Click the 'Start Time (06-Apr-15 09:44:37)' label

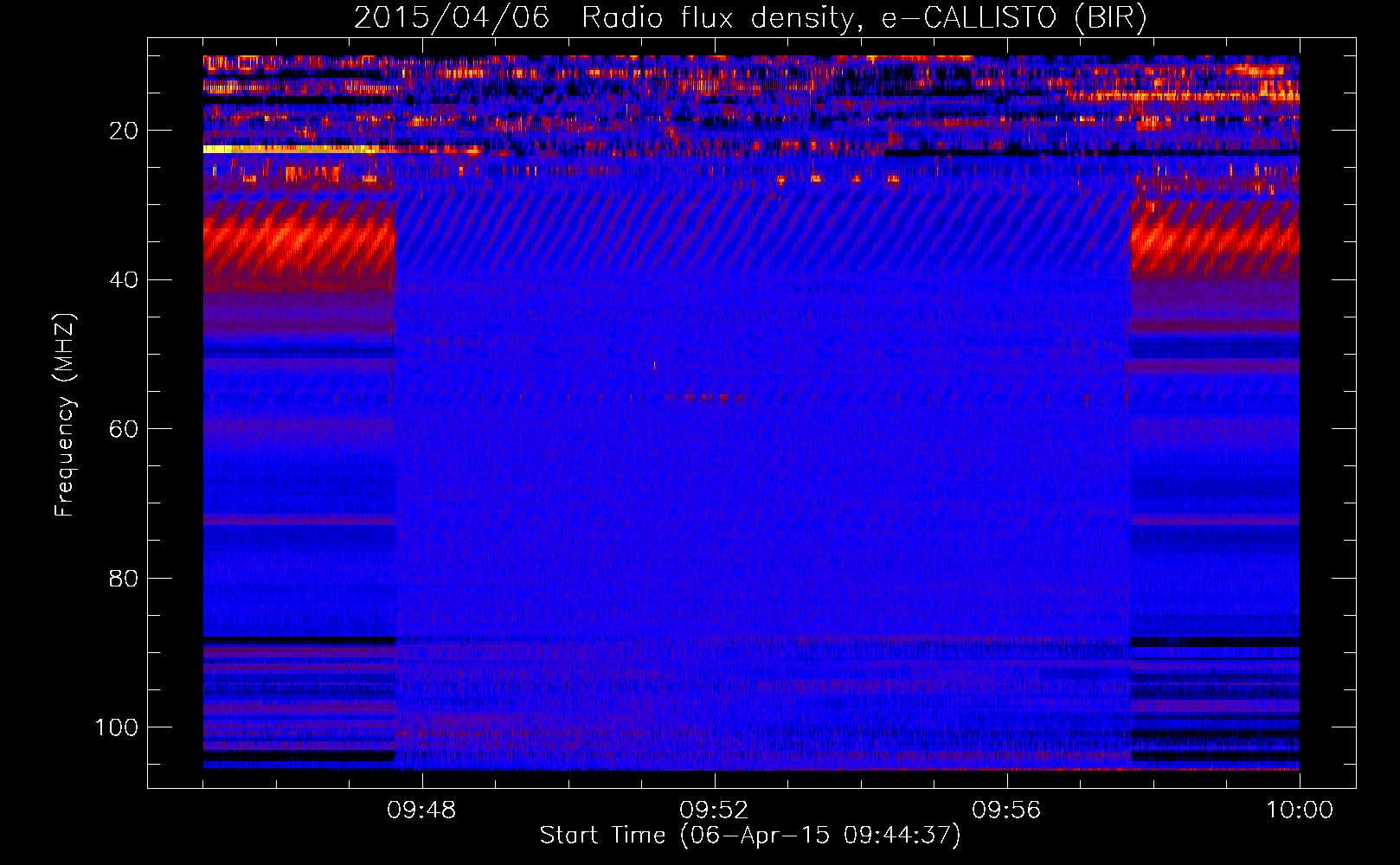click(750, 836)
